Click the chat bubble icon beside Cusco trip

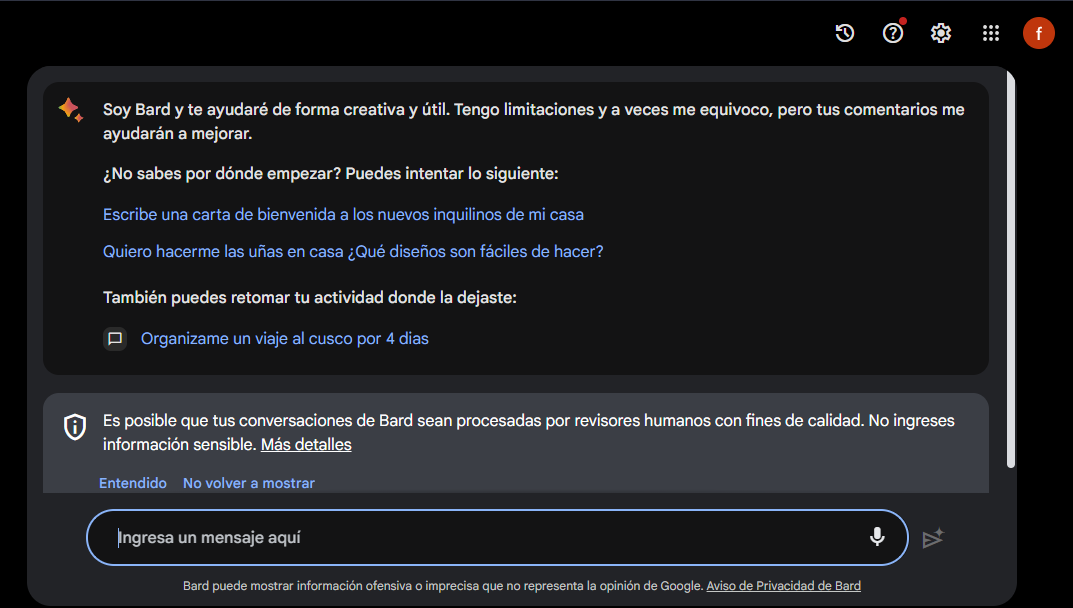click(115, 338)
